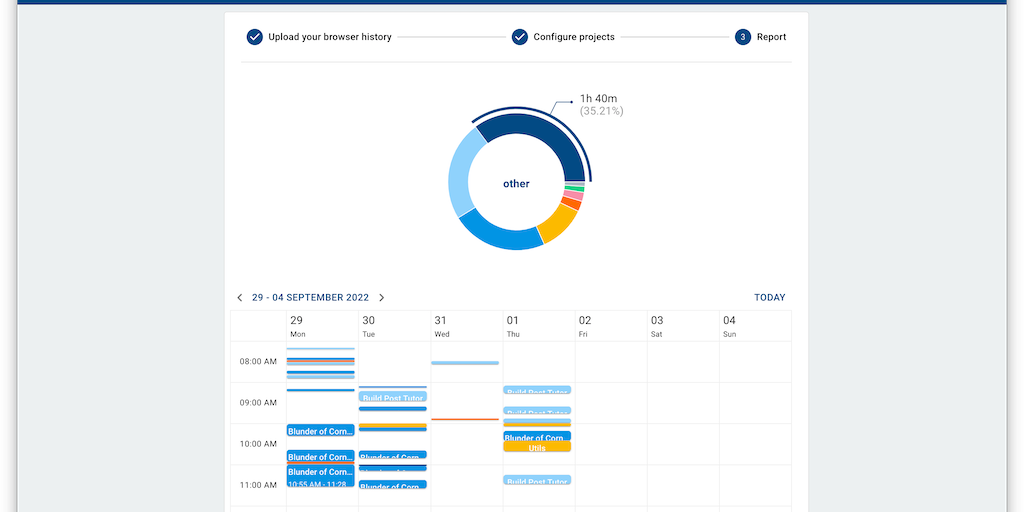Open the 'Upload your browser history' step
The height and width of the screenshot is (512, 1024).
coord(330,37)
